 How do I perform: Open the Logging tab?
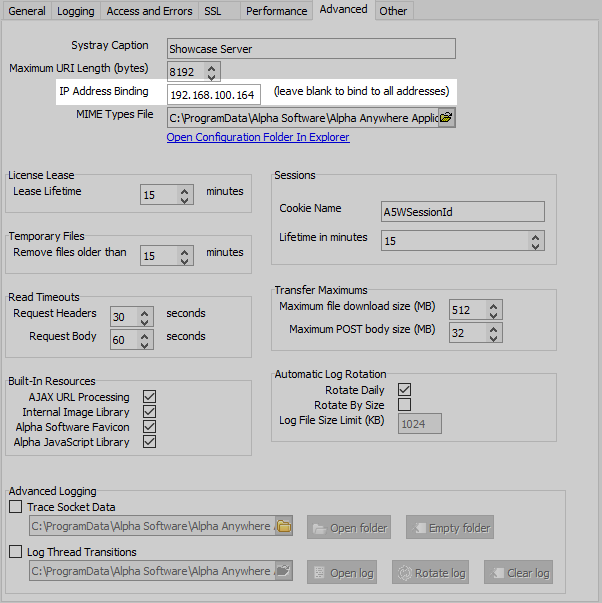tap(76, 11)
